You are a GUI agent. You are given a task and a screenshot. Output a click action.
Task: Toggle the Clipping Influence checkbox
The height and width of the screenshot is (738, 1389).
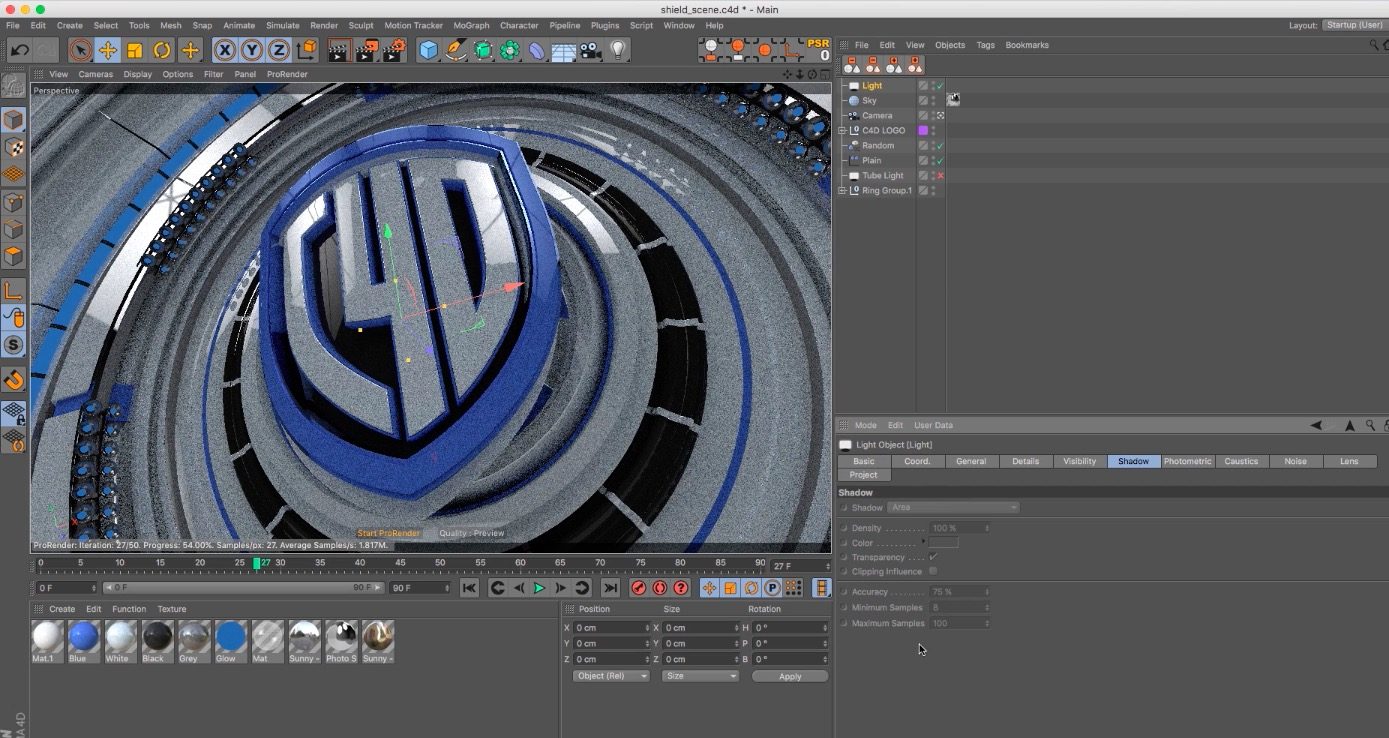point(932,571)
